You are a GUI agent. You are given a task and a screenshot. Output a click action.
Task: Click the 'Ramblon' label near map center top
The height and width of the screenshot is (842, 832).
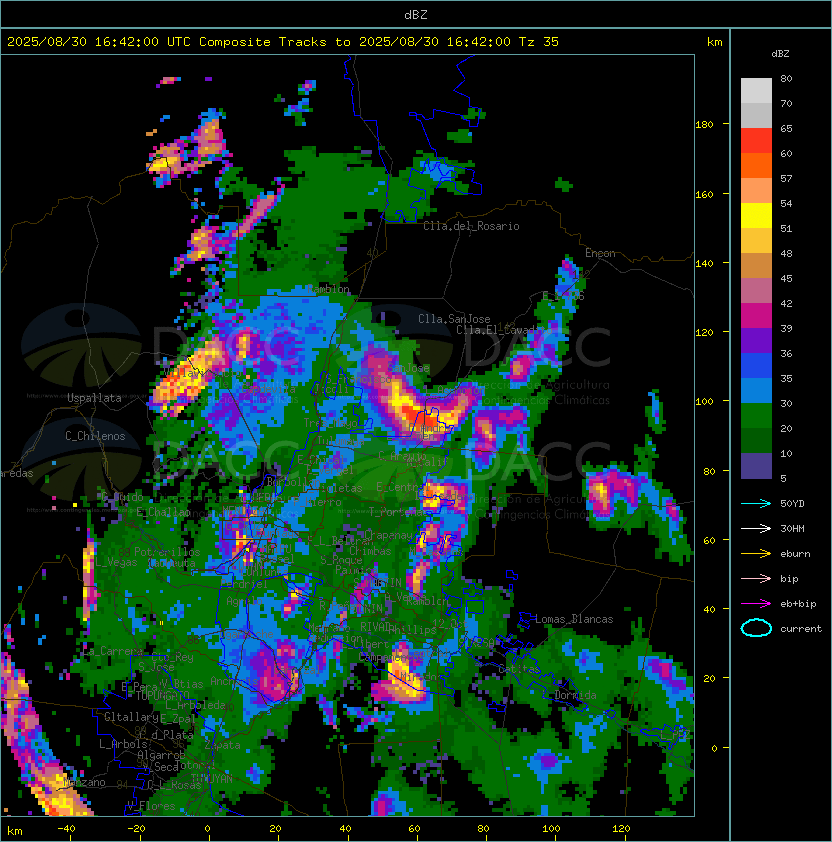328,289
